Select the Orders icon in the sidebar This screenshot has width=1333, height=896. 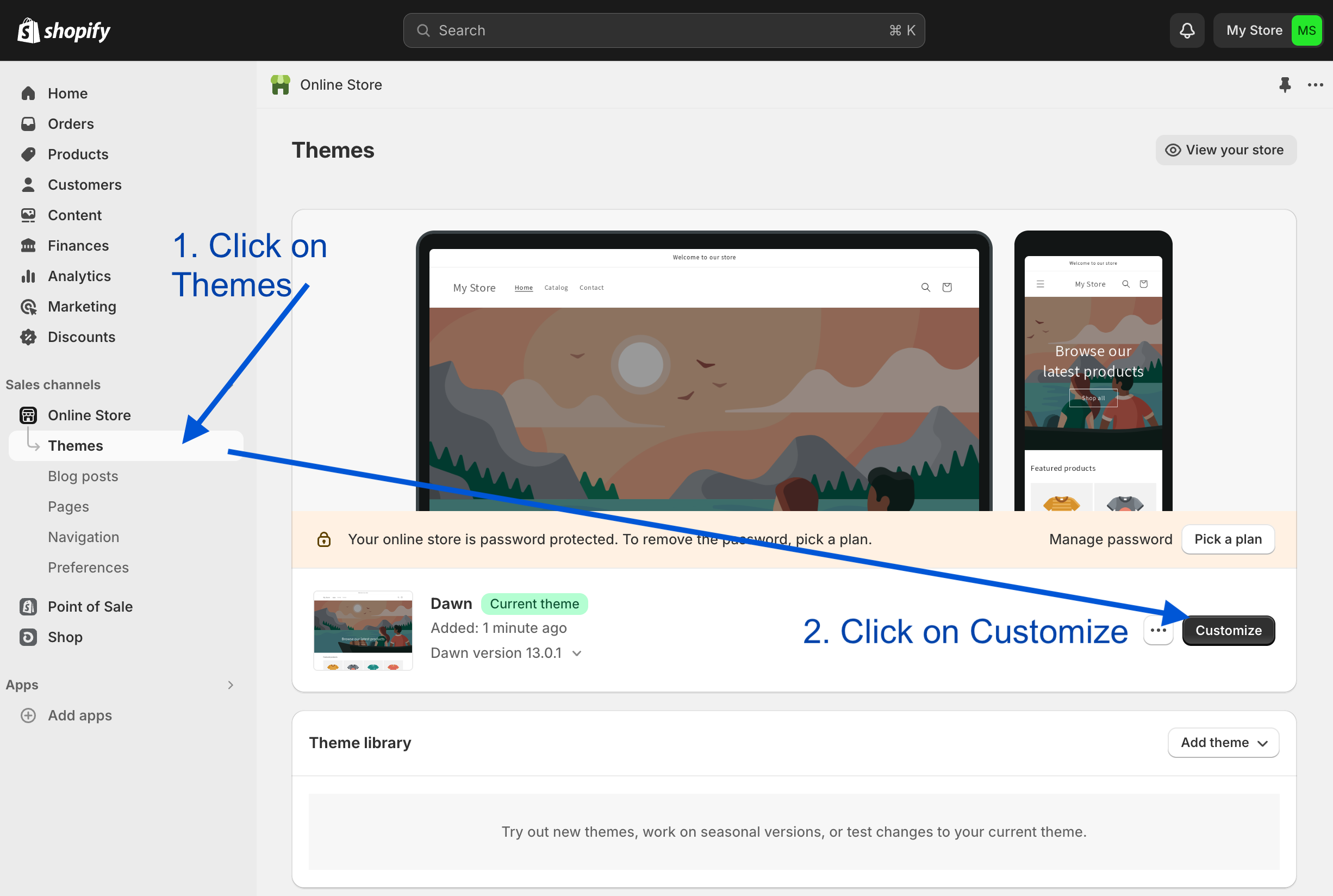click(x=28, y=123)
